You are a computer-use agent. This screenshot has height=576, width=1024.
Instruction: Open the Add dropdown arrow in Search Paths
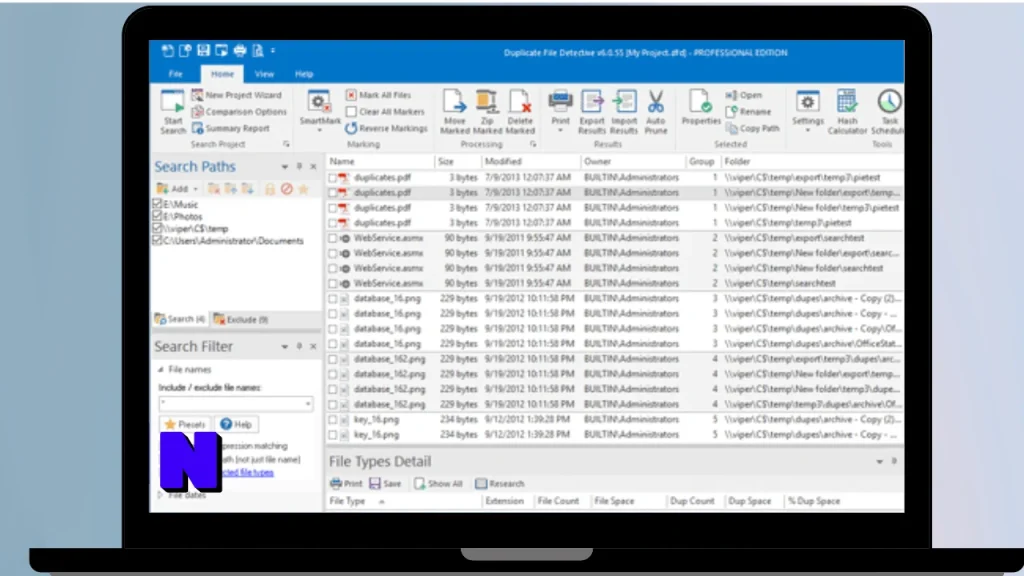(195, 189)
